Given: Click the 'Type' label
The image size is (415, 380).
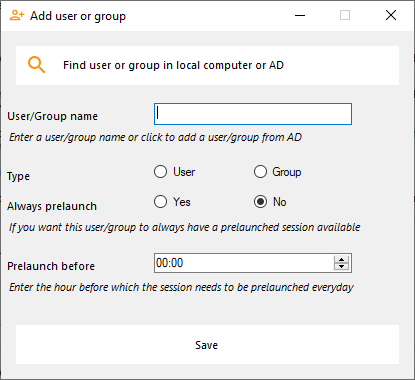Looking at the screenshot, I should click(x=18, y=176).
